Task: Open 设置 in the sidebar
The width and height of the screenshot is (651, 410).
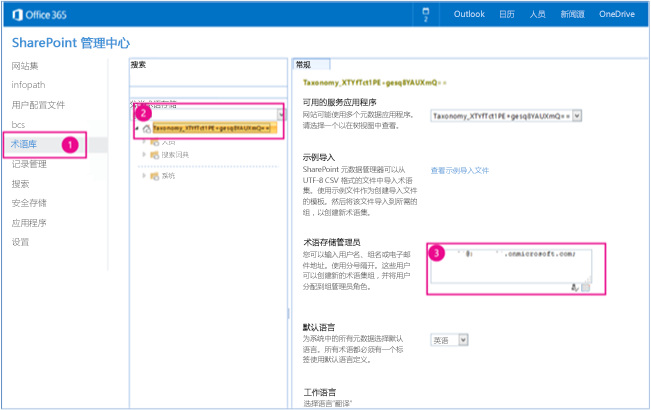Action: [x=20, y=242]
